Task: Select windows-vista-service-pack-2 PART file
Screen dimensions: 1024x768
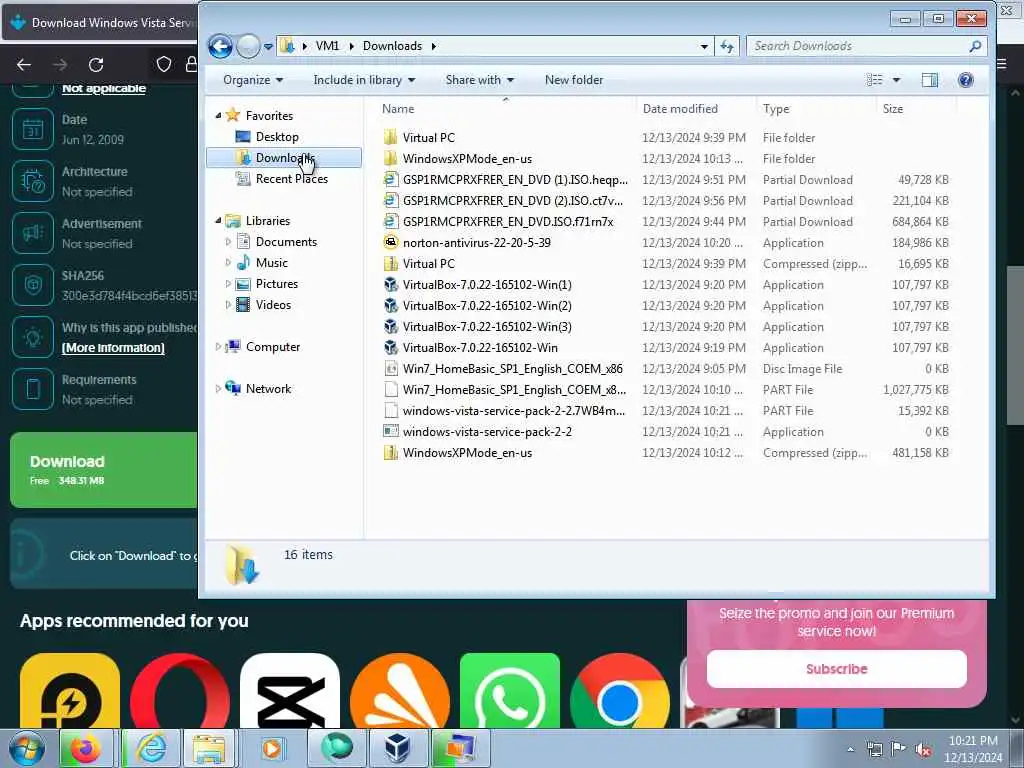Action: point(513,411)
